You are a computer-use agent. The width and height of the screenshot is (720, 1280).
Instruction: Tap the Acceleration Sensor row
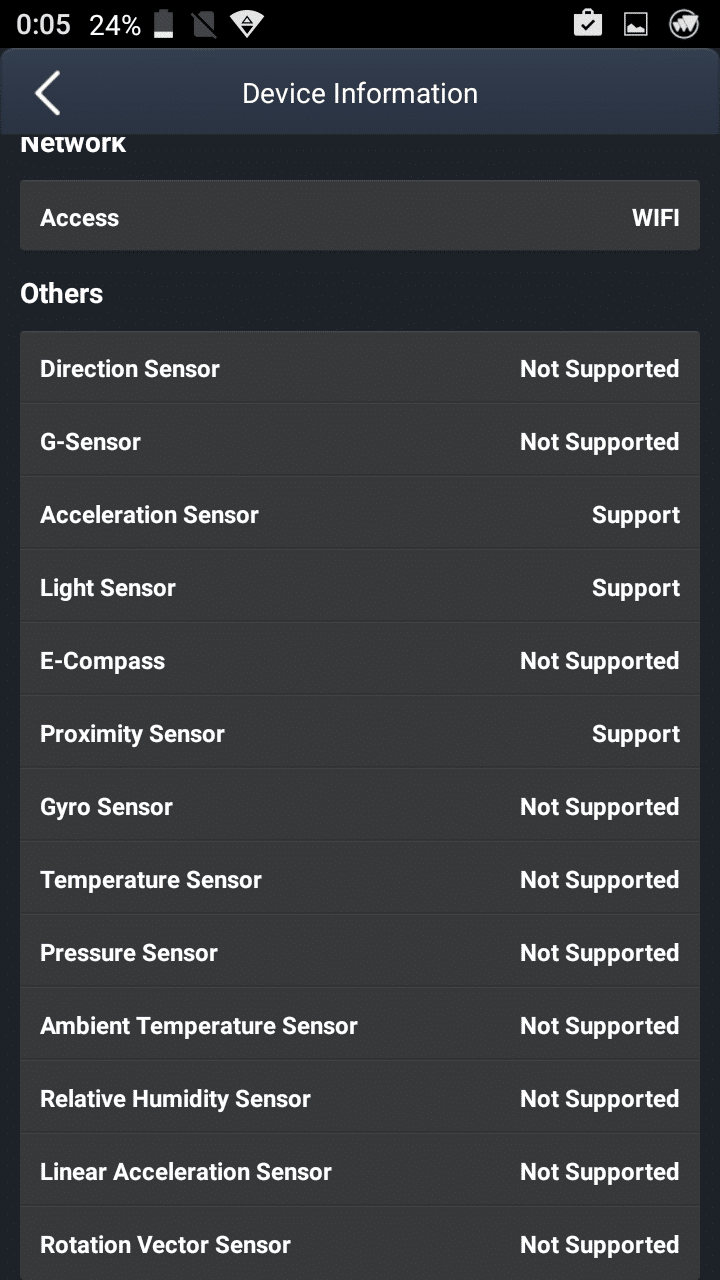[x=360, y=515]
